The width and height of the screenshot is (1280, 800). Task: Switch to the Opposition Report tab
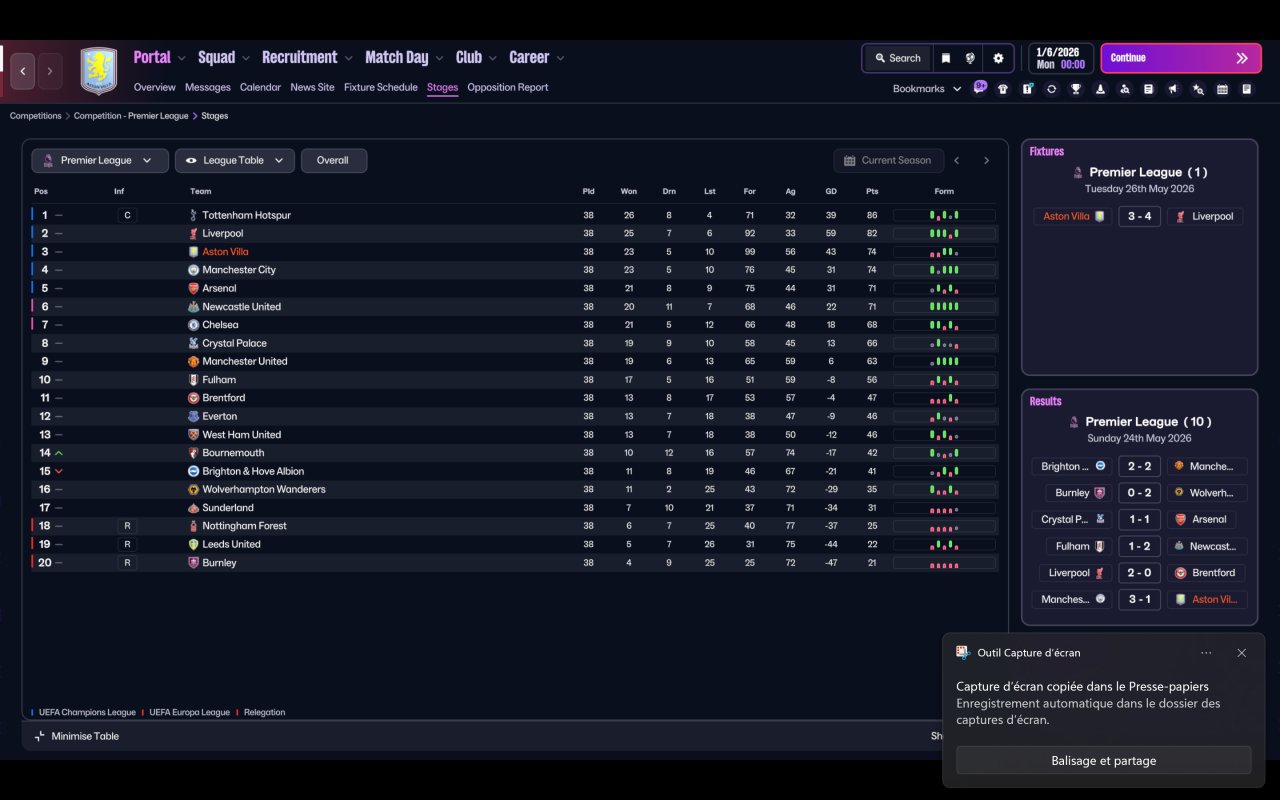pos(508,87)
